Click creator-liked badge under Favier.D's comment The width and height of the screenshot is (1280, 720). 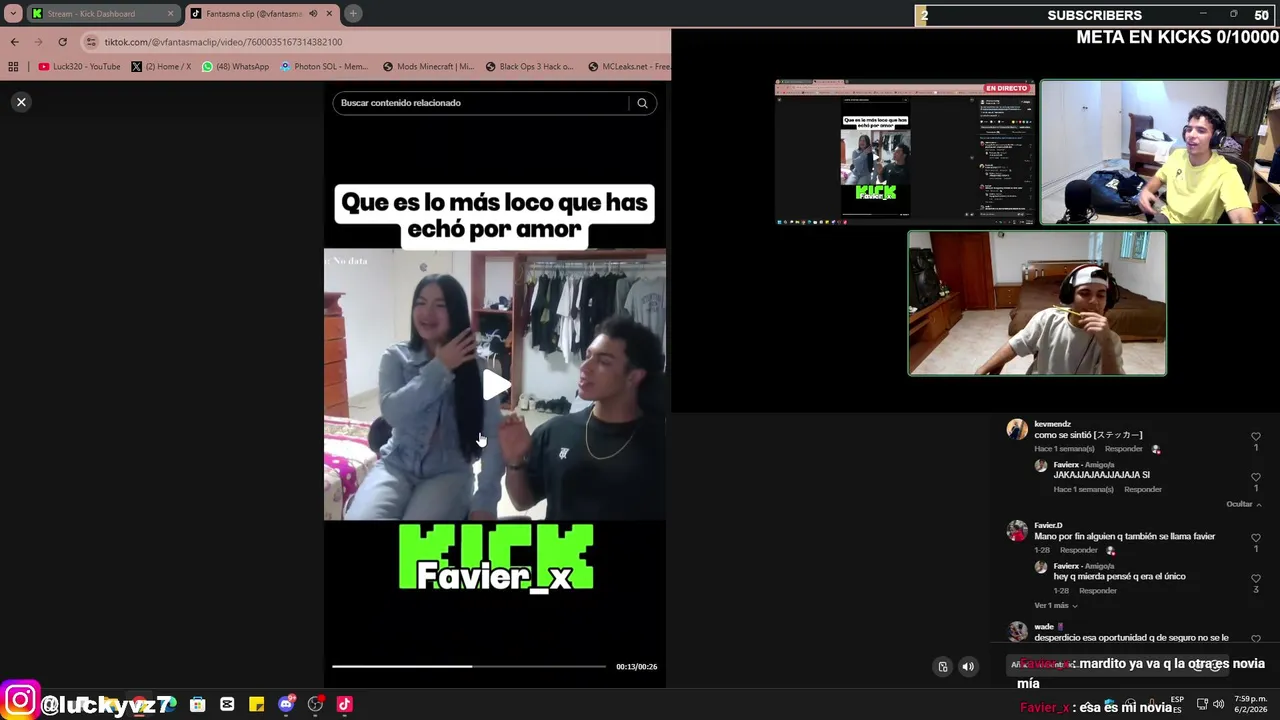click(x=1111, y=550)
